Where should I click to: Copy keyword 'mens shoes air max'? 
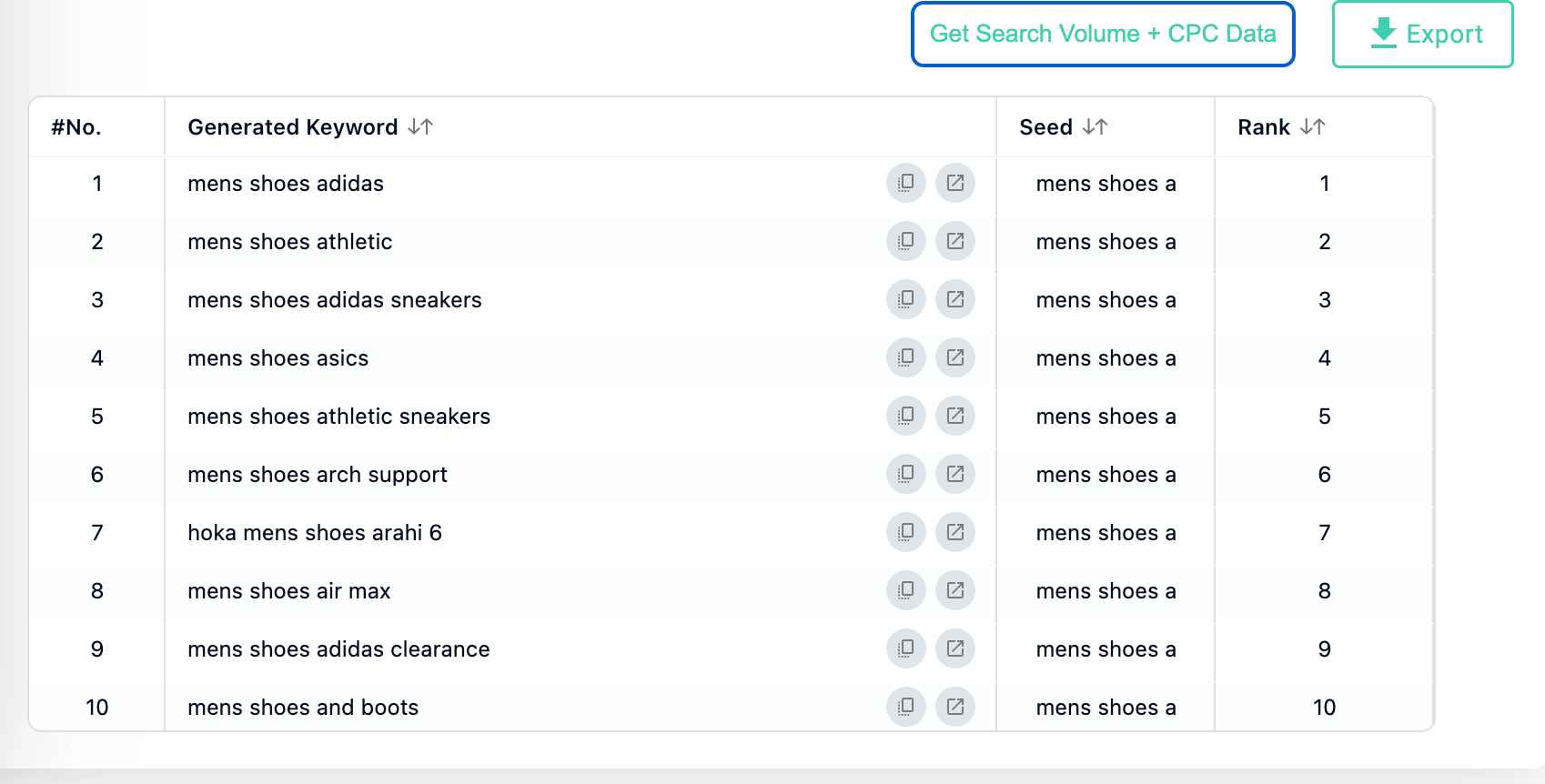(905, 590)
